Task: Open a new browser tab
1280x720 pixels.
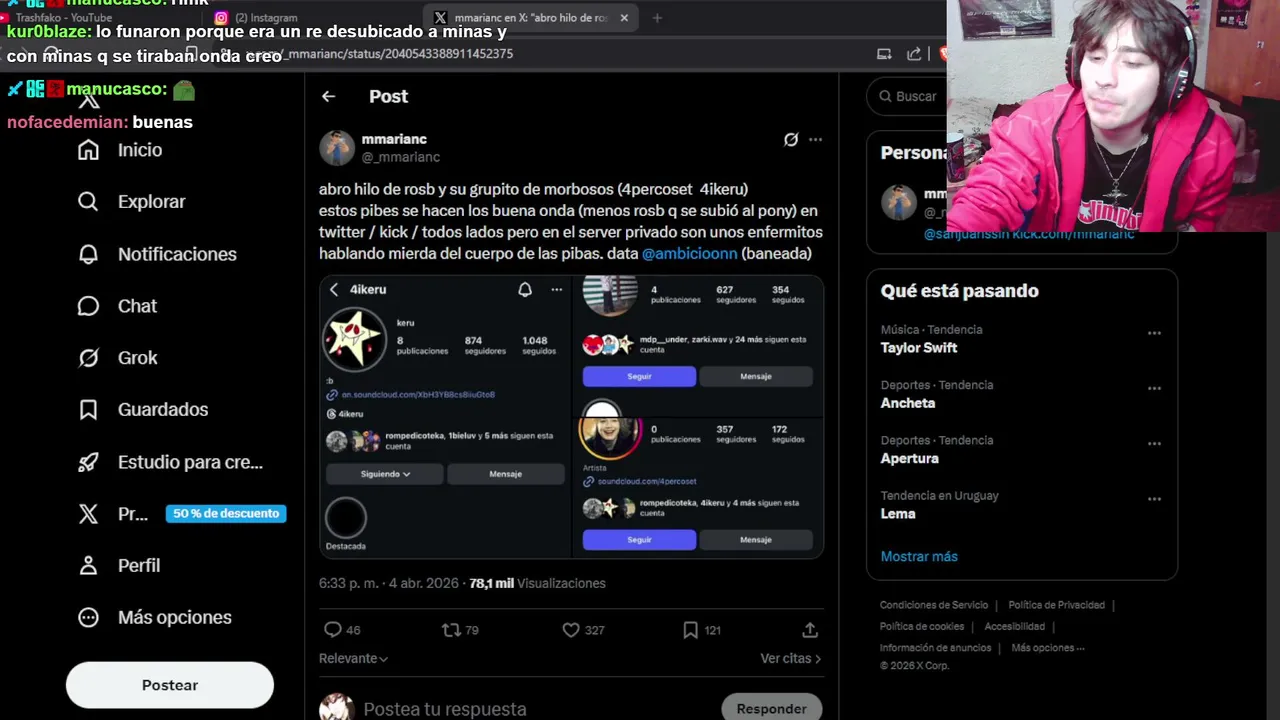Action: pyautogui.click(x=657, y=18)
